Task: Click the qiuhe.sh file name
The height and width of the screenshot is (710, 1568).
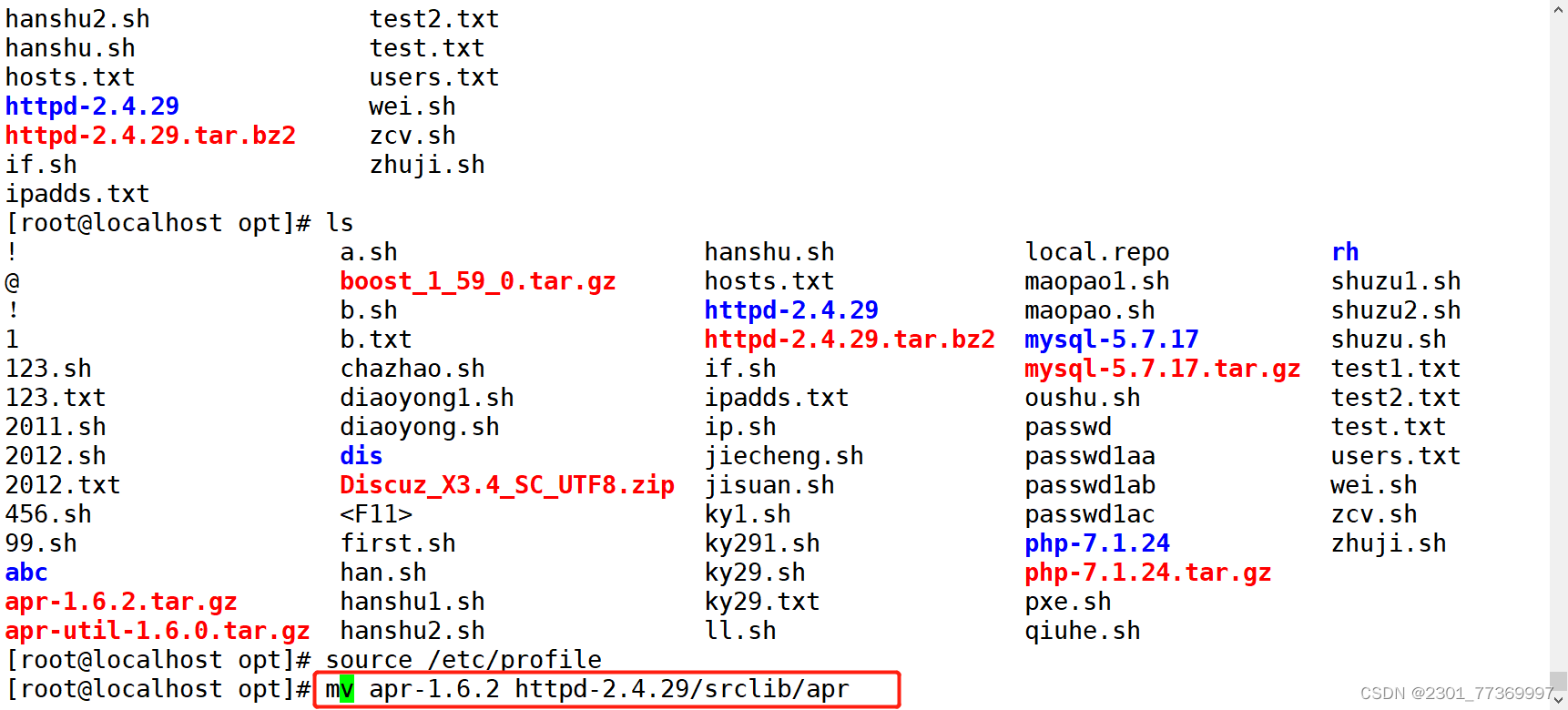Action: pyautogui.click(x=1083, y=631)
